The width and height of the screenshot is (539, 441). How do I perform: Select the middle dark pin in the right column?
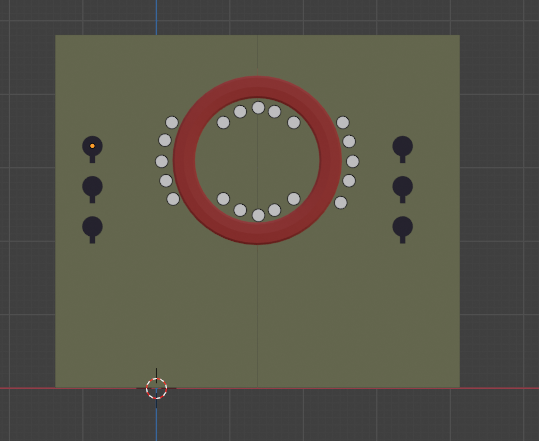coord(403,190)
